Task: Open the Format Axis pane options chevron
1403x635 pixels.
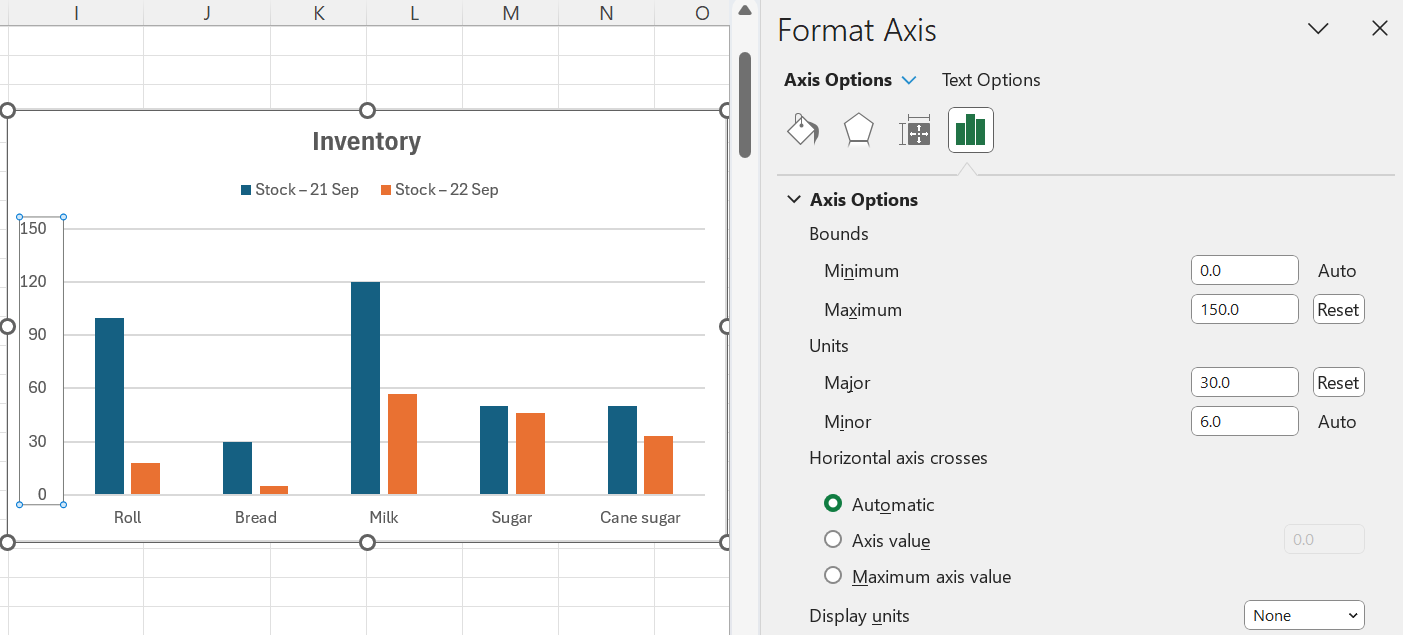Action: (x=1318, y=29)
